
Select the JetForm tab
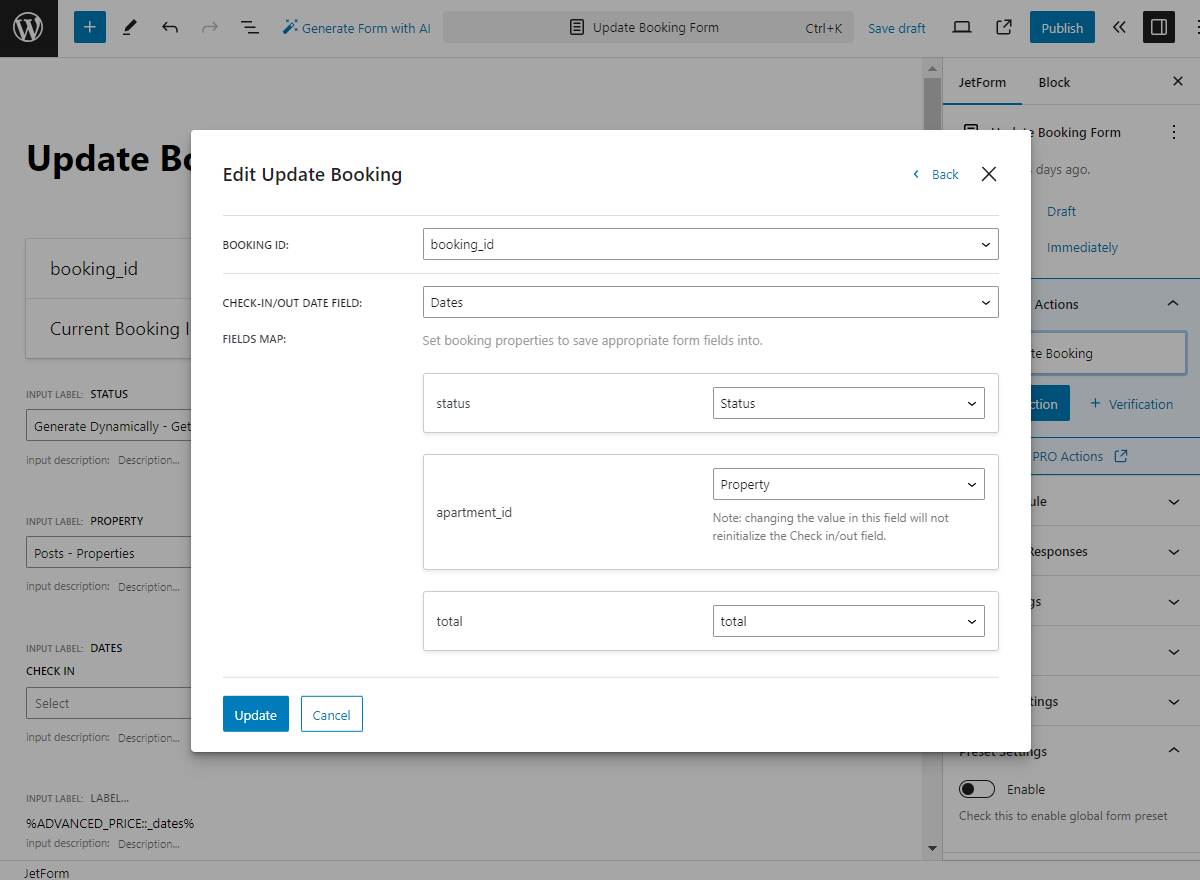982,82
